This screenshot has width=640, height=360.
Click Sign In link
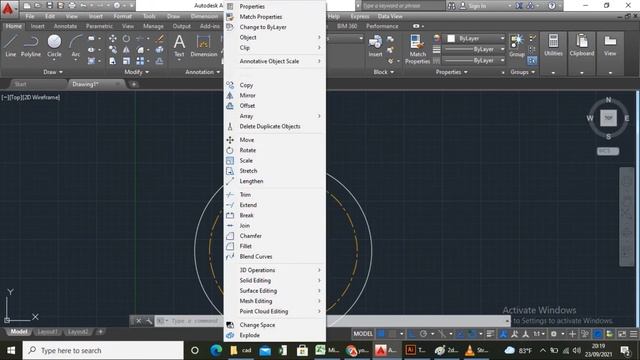point(478,6)
